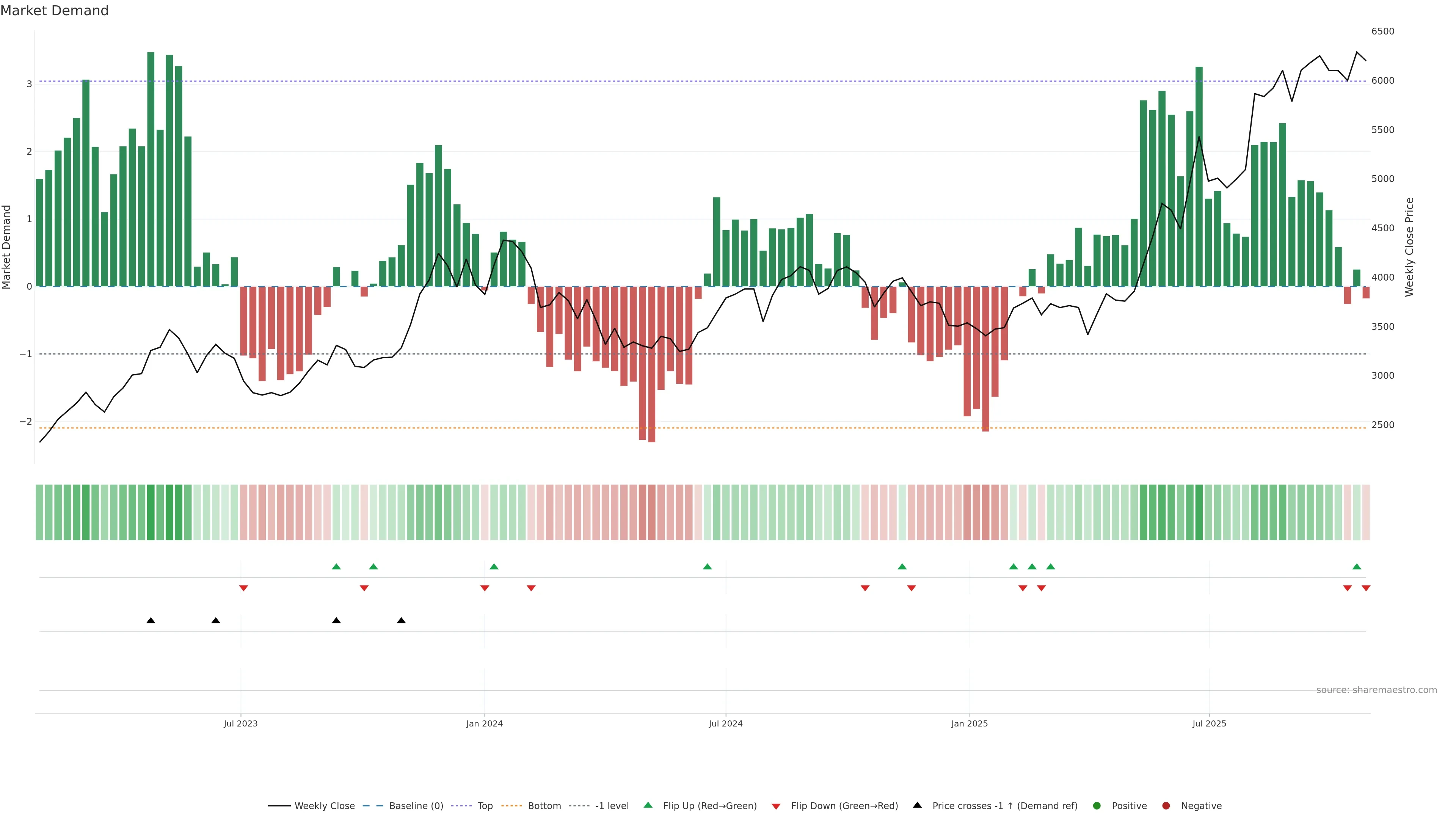
Task: Click the last red flip-down triangle marker
Action: [x=1366, y=588]
